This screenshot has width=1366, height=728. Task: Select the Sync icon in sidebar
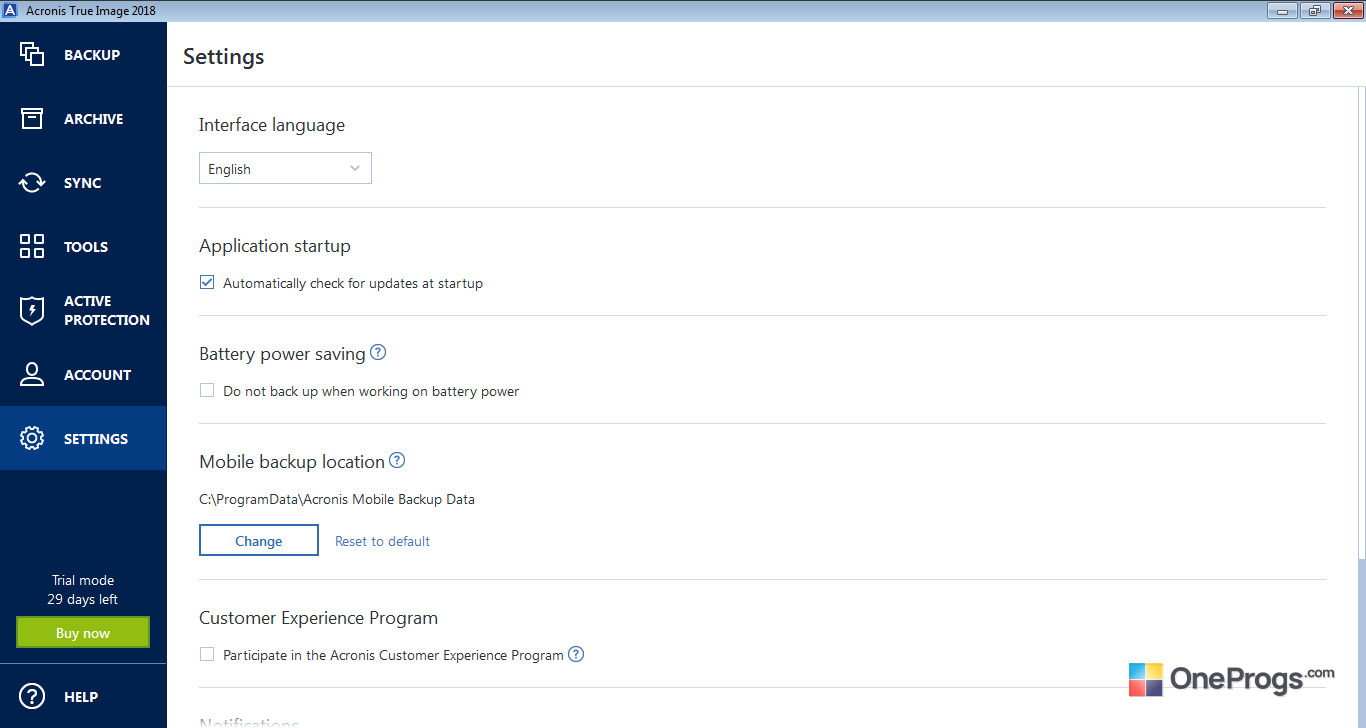point(32,183)
